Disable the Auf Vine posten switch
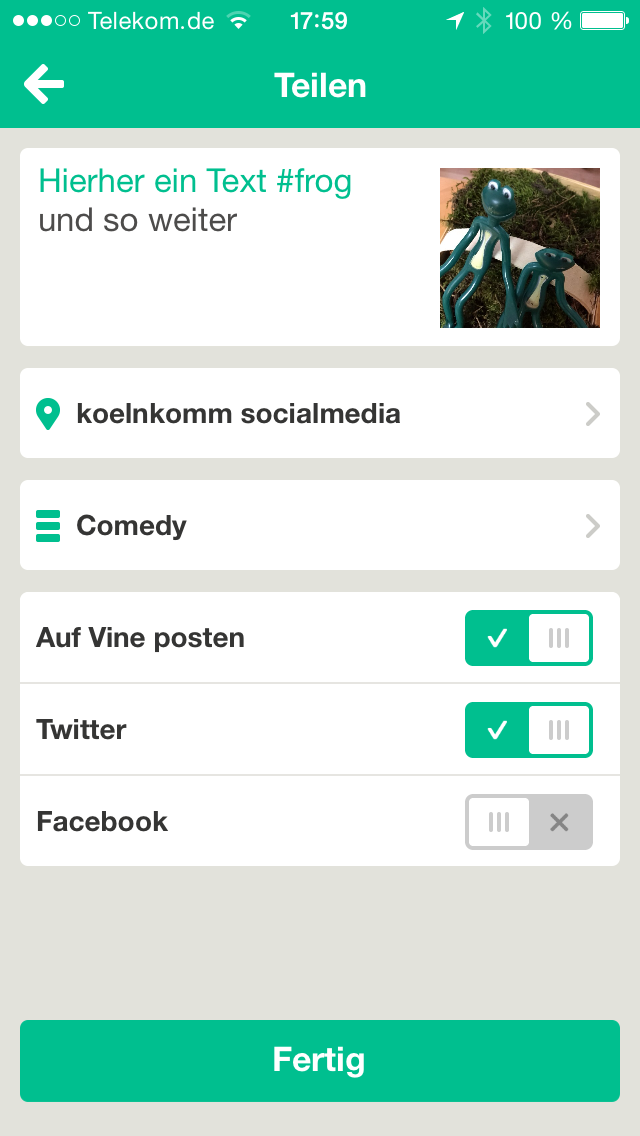The height and width of the screenshot is (1136, 640). point(528,638)
